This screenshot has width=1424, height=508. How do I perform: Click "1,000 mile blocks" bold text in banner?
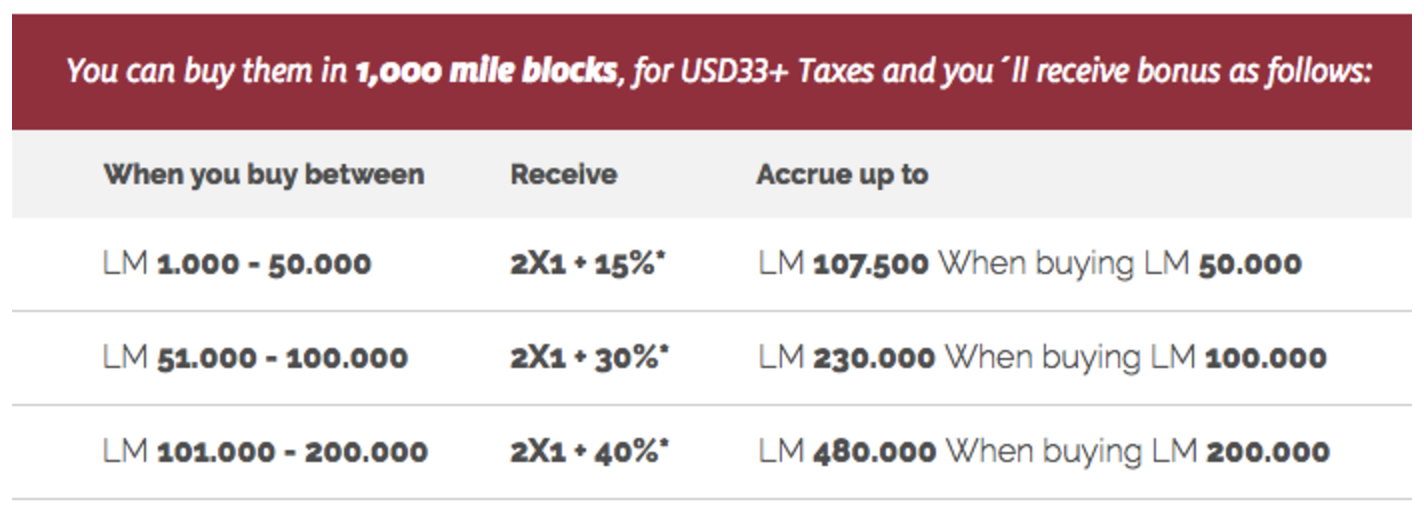click(486, 72)
